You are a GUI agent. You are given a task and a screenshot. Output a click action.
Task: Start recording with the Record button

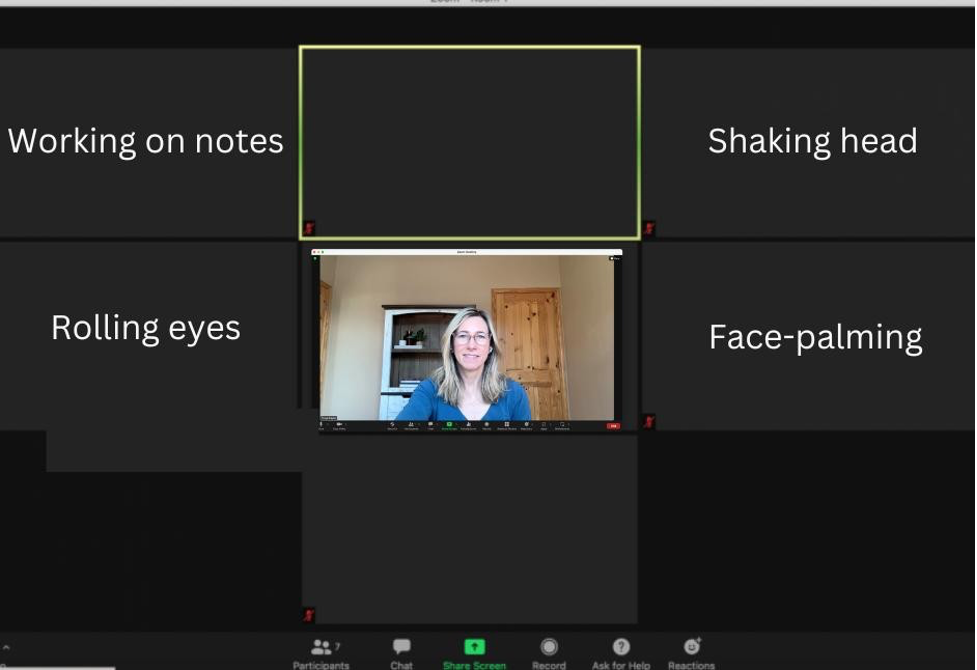[x=549, y=653]
